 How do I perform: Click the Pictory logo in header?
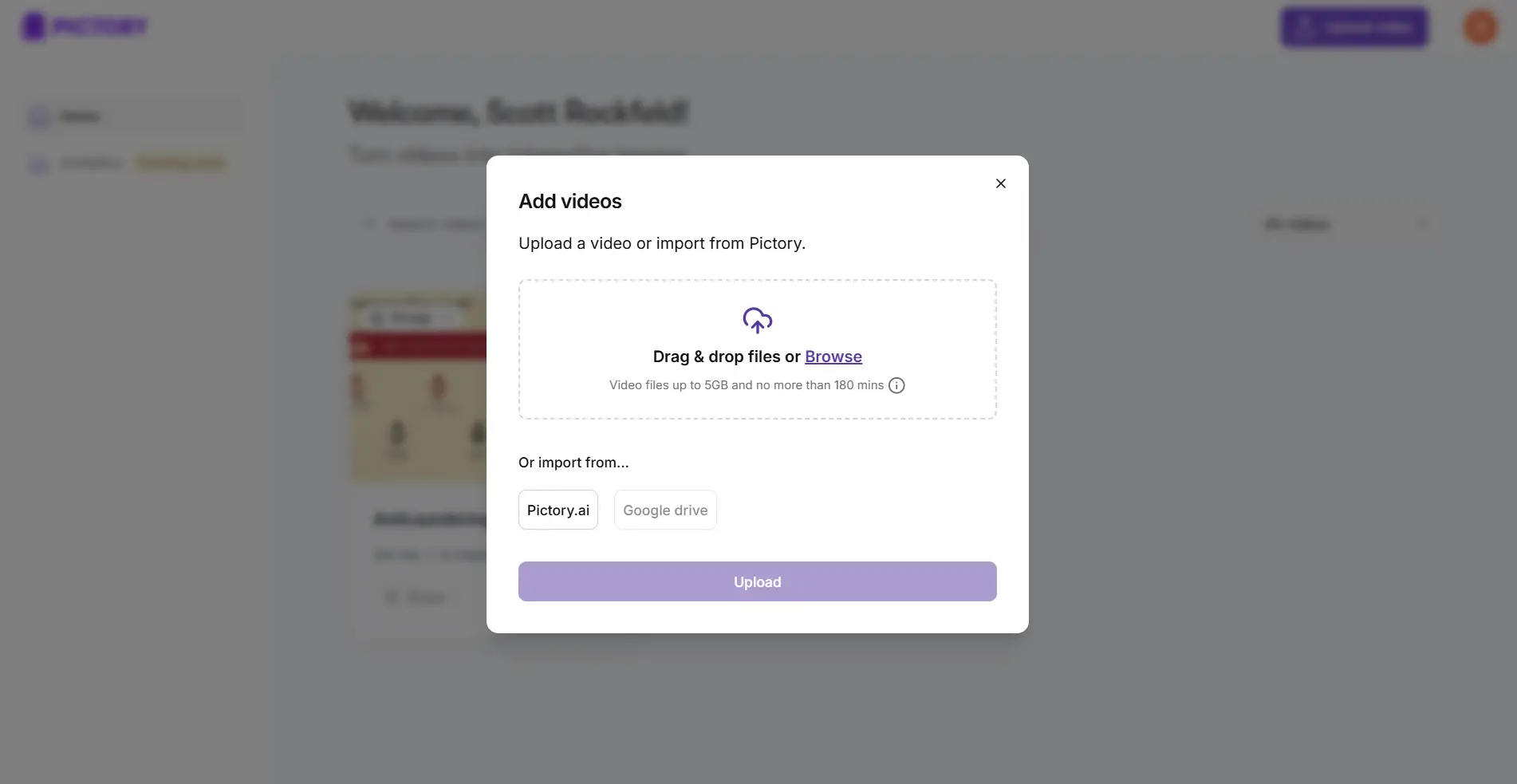(85, 26)
